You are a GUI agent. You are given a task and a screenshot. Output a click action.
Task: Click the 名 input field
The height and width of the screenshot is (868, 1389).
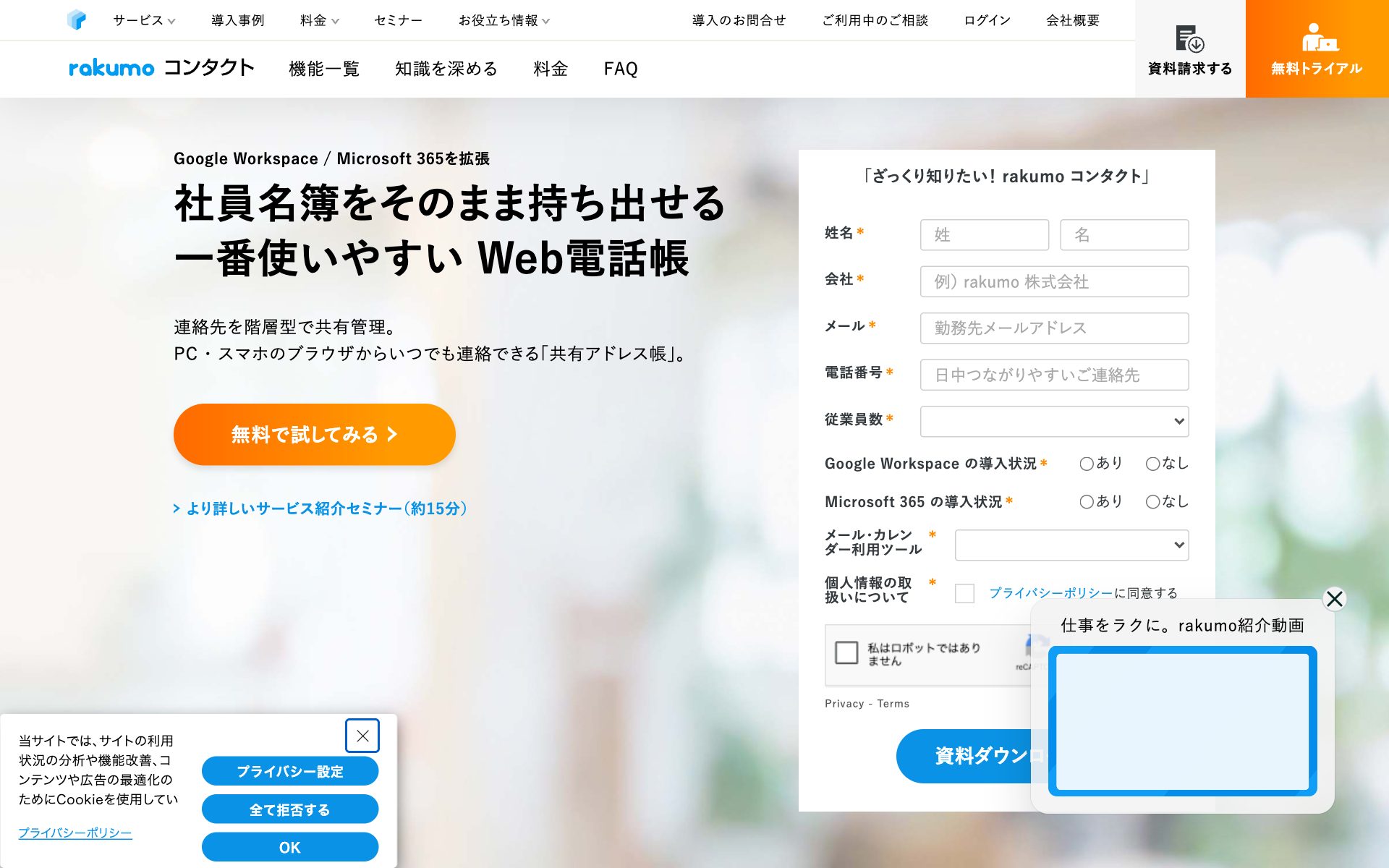click(x=1124, y=235)
